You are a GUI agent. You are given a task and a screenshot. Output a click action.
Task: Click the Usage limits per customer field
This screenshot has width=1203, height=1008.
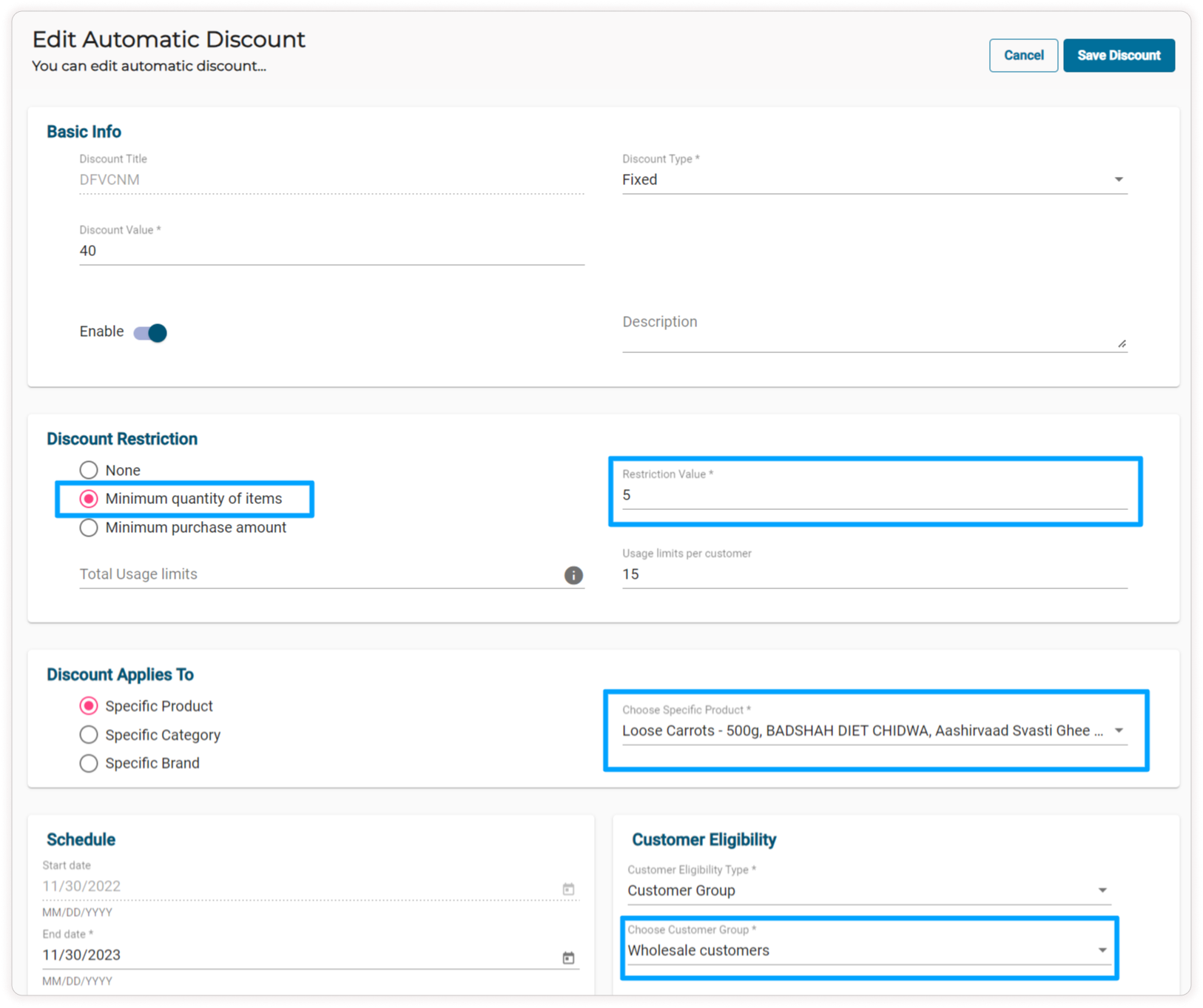point(874,574)
